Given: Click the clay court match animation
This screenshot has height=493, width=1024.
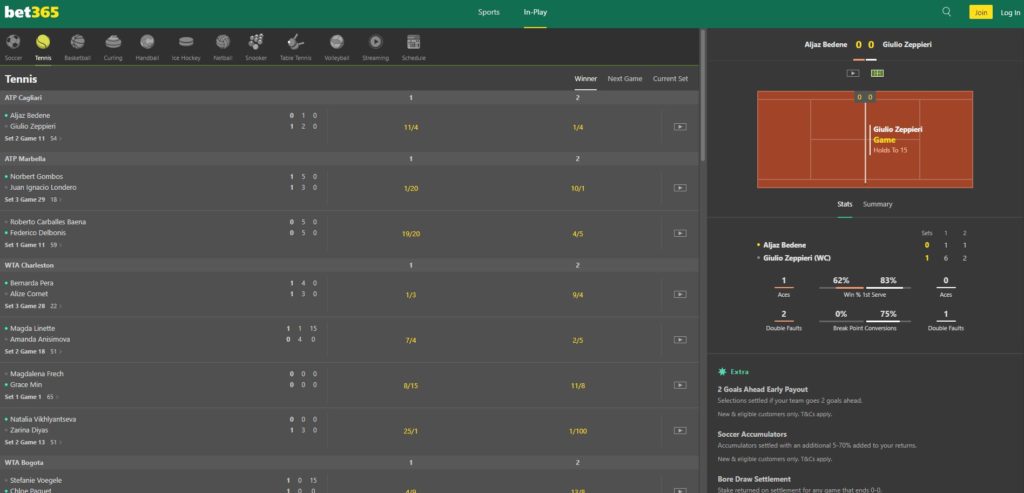Looking at the screenshot, I should tap(865, 139).
